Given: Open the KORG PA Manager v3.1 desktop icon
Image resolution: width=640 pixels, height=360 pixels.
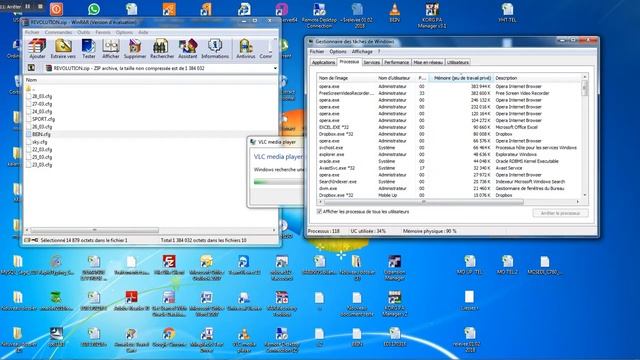Looking at the screenshot, I should click(432, 16).
